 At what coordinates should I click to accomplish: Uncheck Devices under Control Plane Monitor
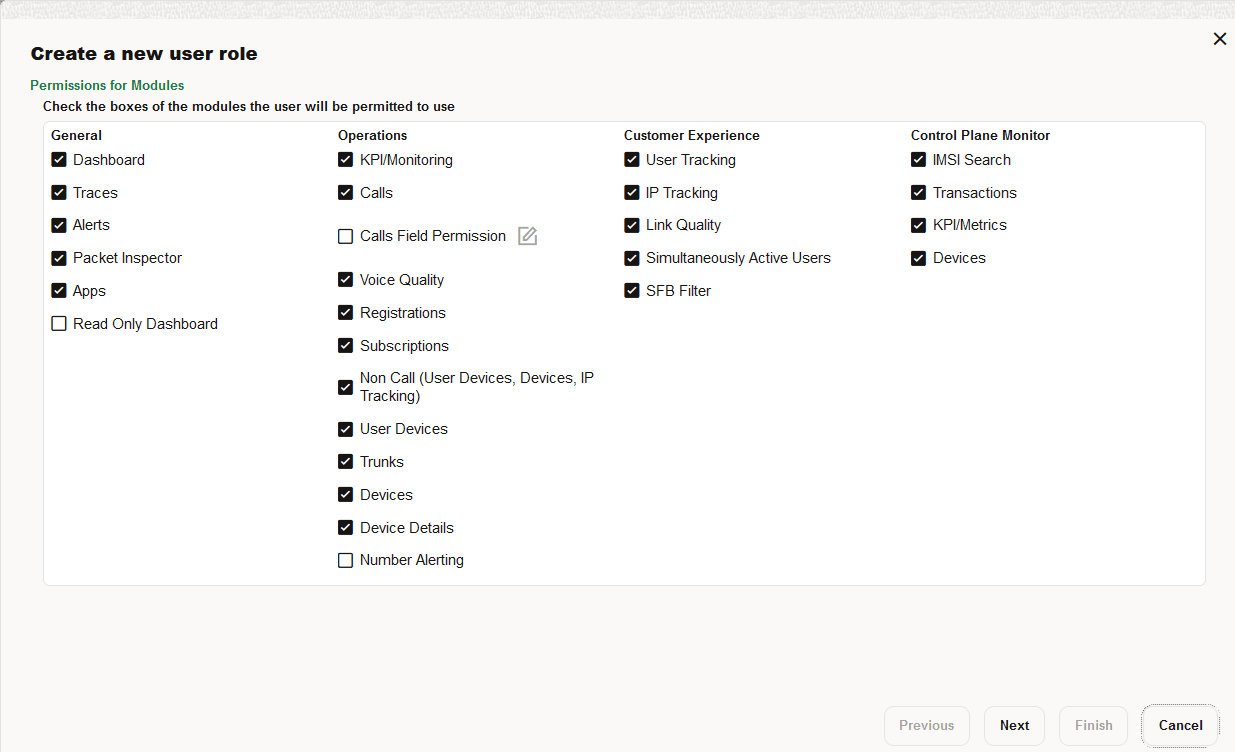[918, 258]
